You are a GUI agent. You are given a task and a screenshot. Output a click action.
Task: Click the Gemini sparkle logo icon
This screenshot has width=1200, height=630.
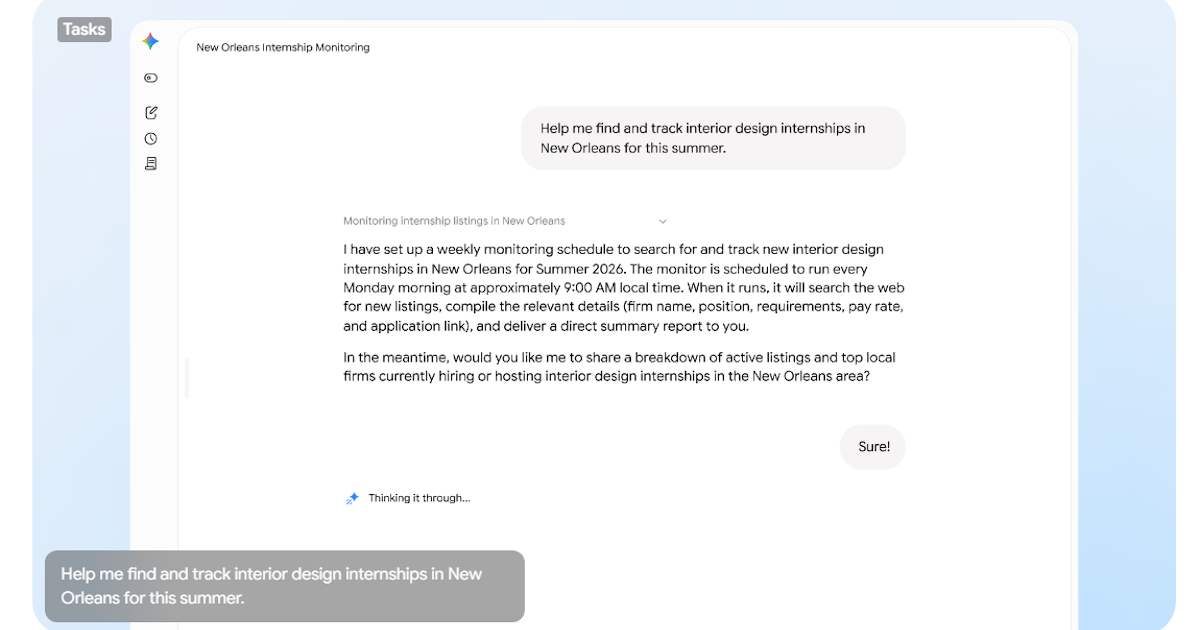point(150,41)
